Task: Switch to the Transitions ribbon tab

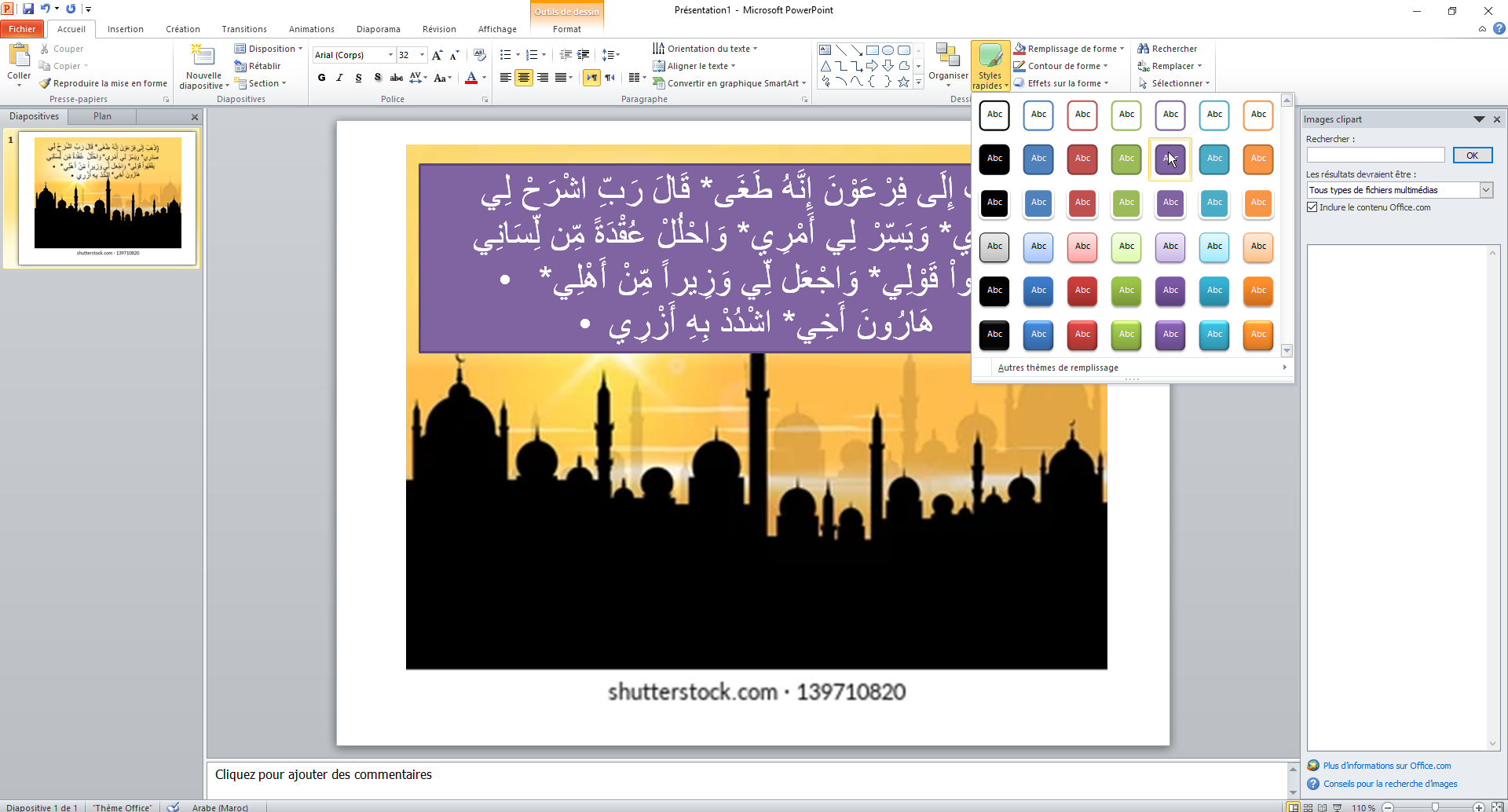Action: pyautogui.click(x=244, y=29)
